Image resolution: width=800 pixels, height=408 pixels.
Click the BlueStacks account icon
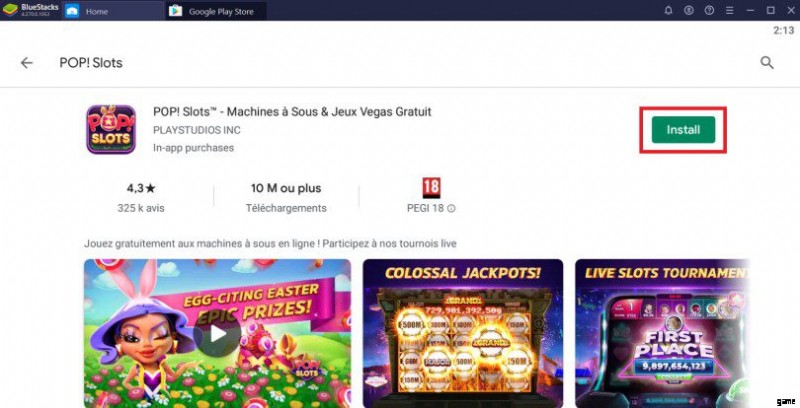click(689, 10)
